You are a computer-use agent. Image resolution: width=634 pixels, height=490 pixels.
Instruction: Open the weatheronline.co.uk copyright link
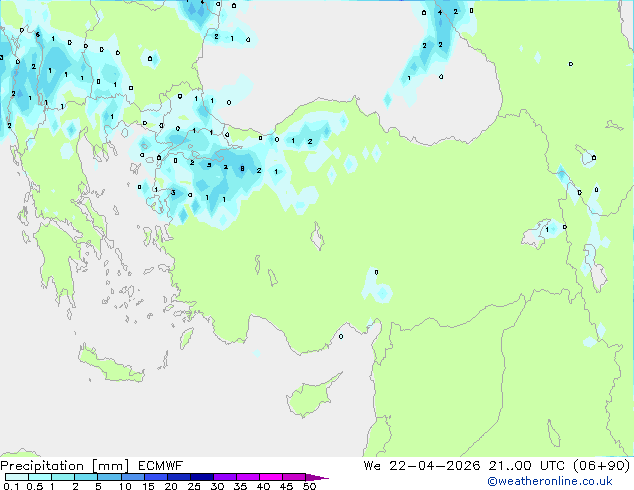pos(550,481)
